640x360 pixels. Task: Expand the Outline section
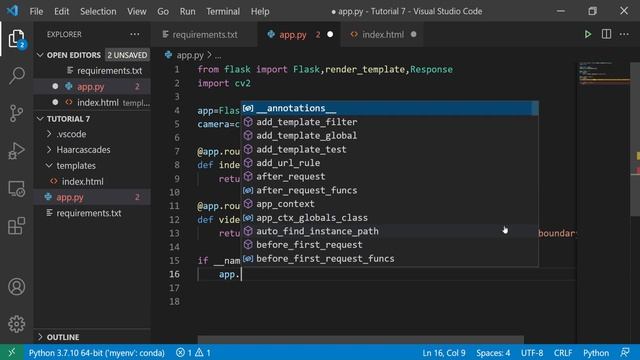point(92,337)
